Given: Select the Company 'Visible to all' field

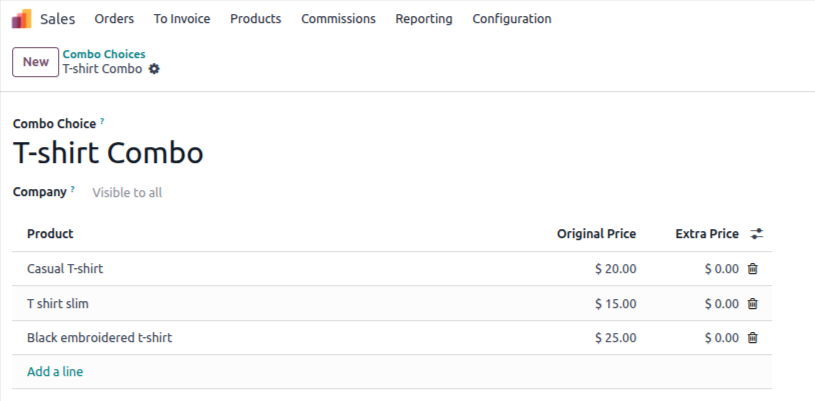Looking at the screenshot, I should (x=127, y=192).
